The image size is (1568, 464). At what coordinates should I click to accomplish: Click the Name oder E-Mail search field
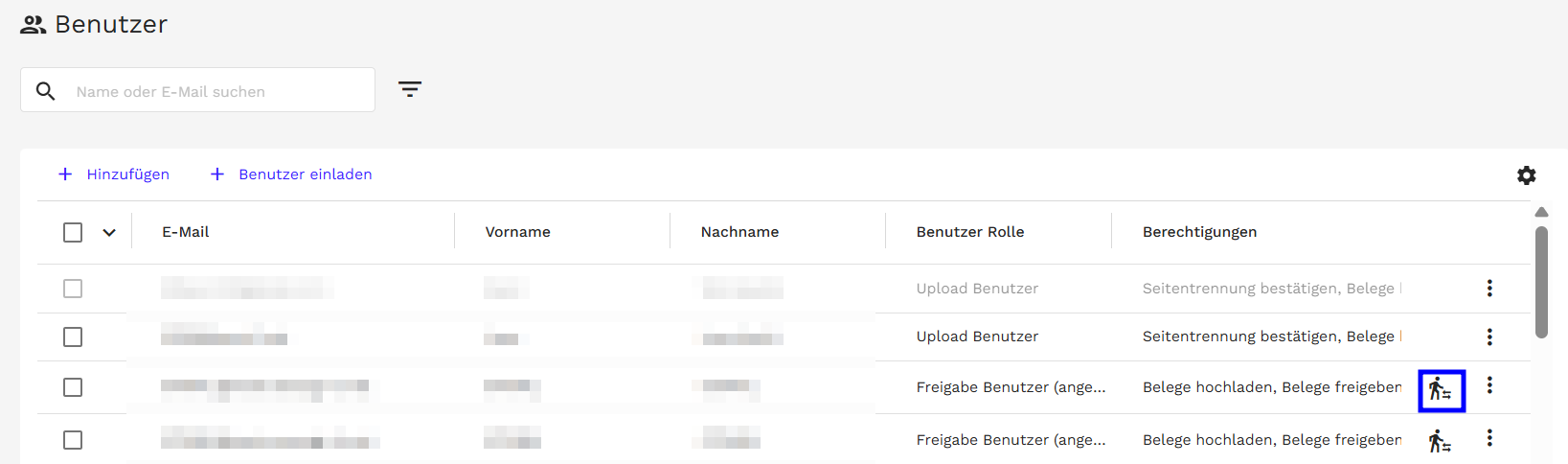pos(216,91)
